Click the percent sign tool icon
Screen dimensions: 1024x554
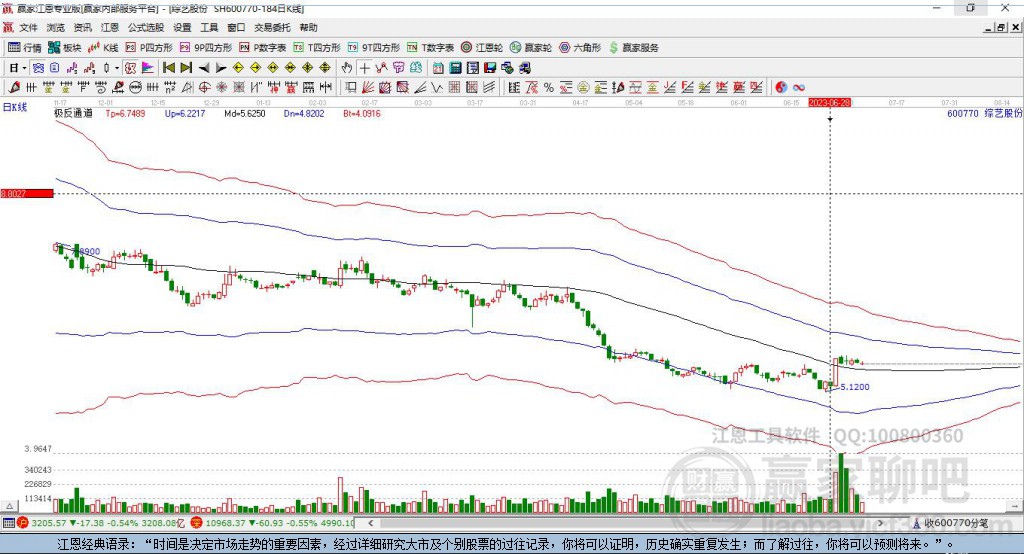pos(549,88)
